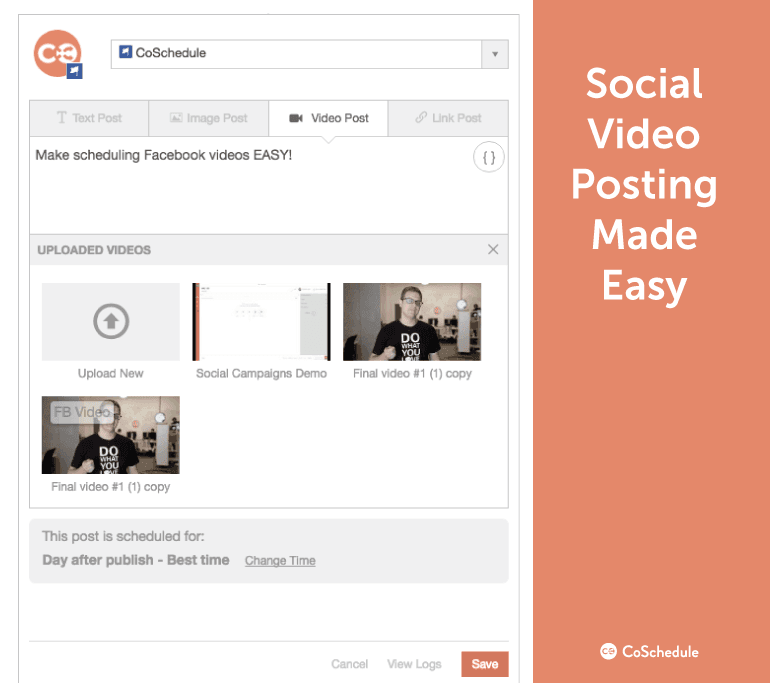770x683 pixels.
Task: Click the Facebook page badge on avatar
Action: click(74, 71)
